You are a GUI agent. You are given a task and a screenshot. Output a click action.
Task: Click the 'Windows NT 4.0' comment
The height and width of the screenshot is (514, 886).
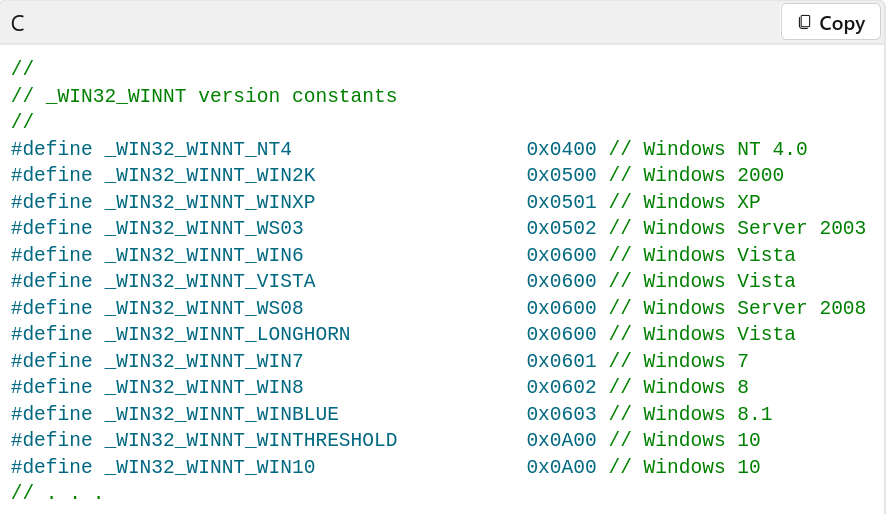click(x=708, y=149)
